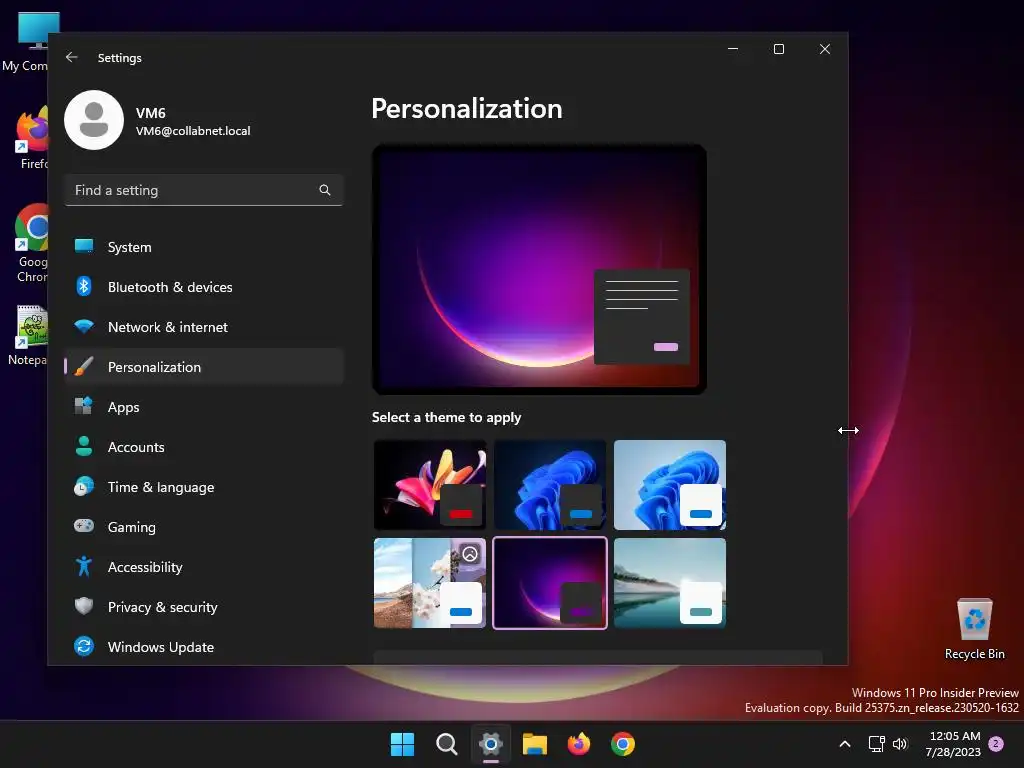Launch Firefox from the taskbar
This screenshot has height=768, width=1024.
click(x=579, y=744)
